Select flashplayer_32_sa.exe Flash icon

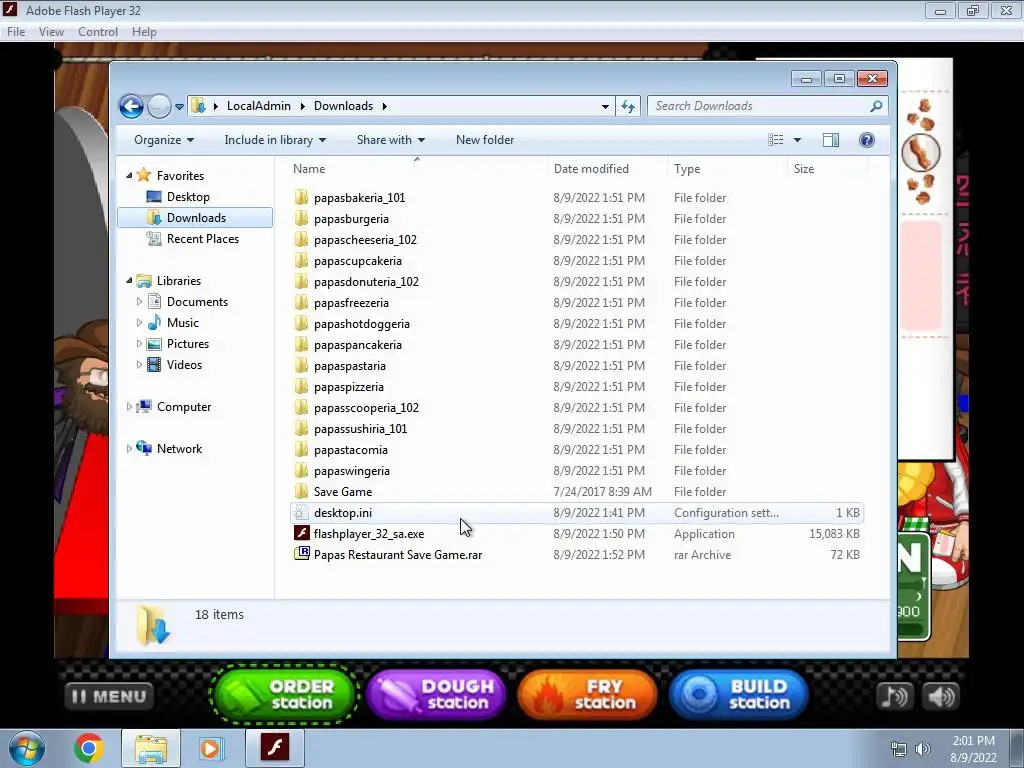click(301, 534)
